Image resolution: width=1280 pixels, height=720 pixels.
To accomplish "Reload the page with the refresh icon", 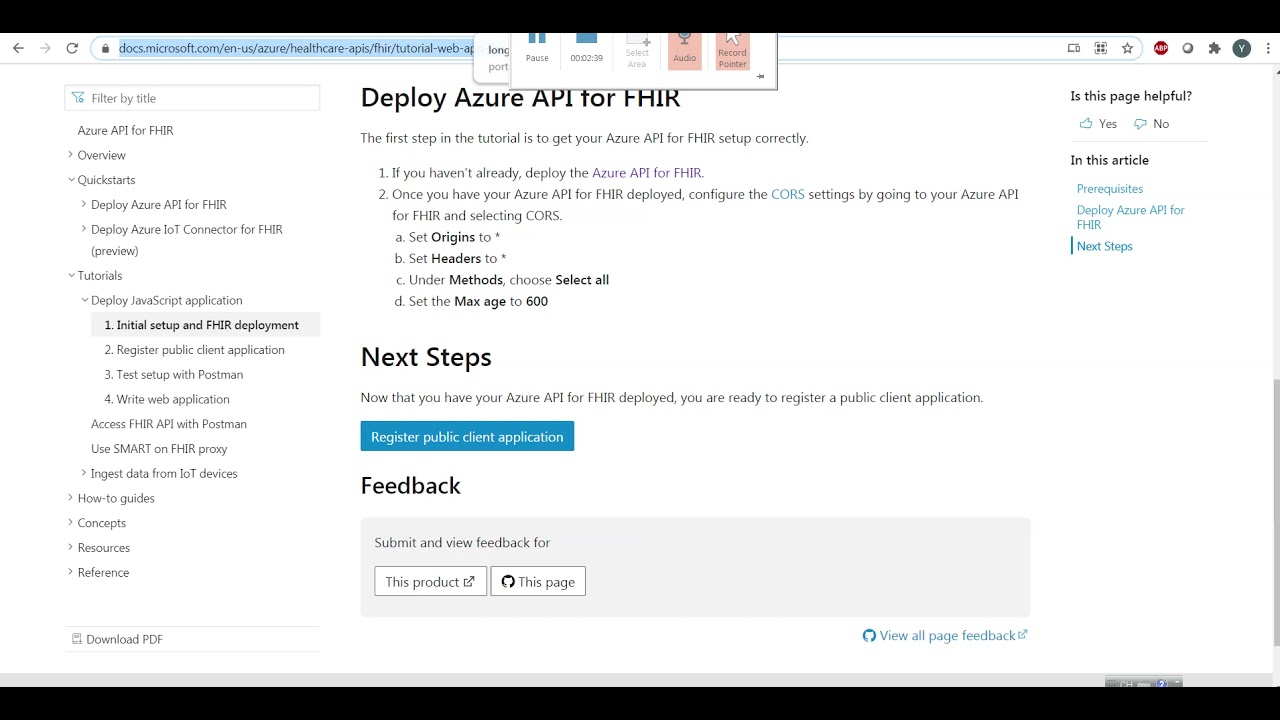I will click(x=72, y=48).
